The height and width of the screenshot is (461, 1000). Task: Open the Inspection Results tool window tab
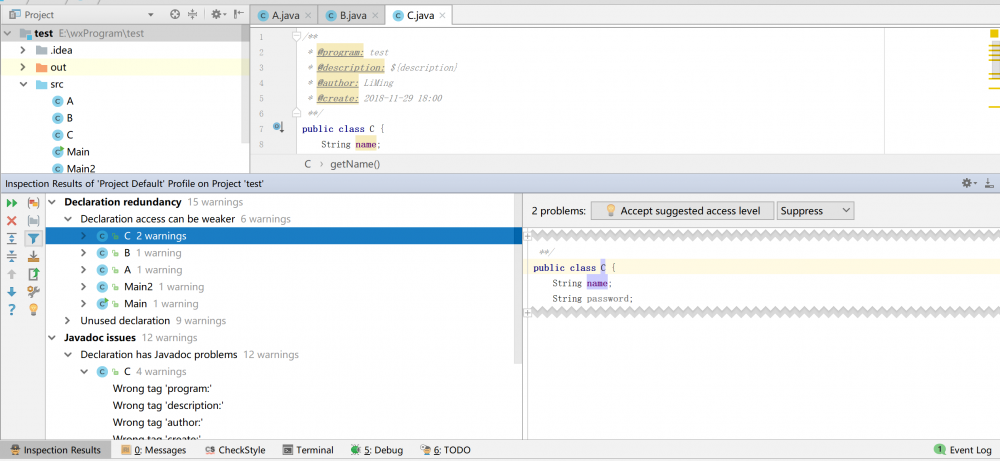click(55, 450)
